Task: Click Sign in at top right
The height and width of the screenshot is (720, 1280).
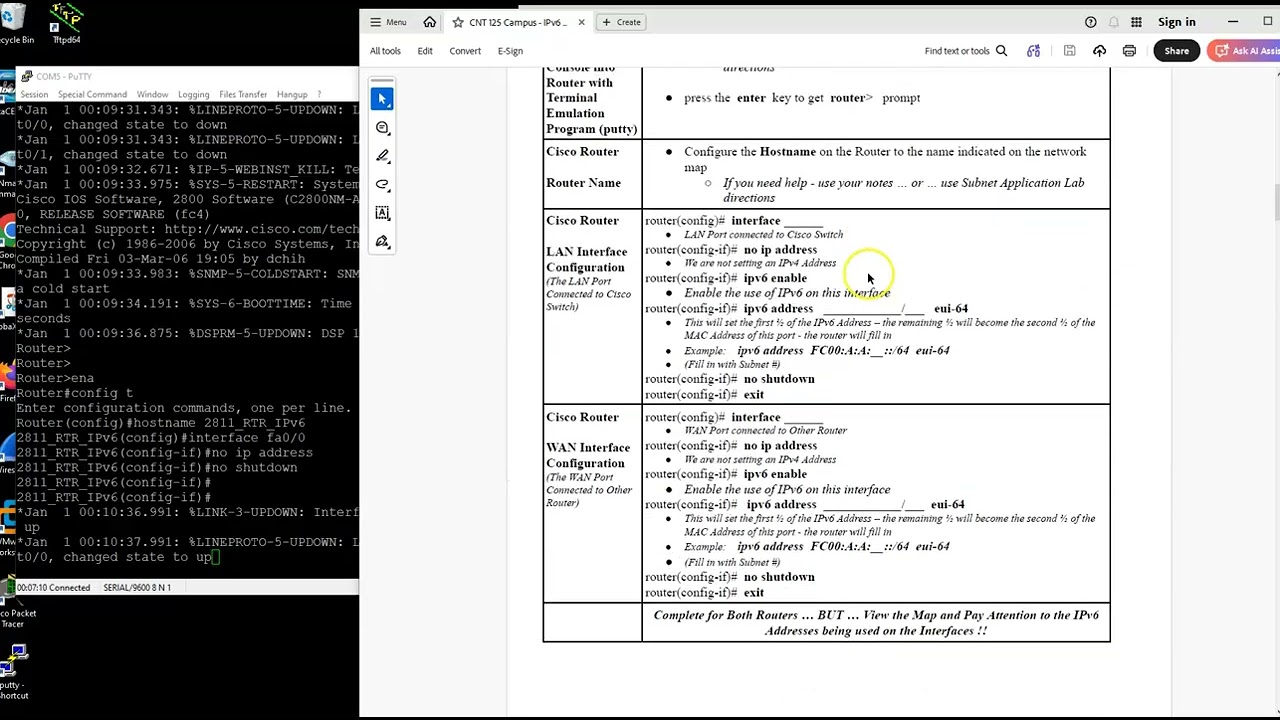Action: (1176, 22)
